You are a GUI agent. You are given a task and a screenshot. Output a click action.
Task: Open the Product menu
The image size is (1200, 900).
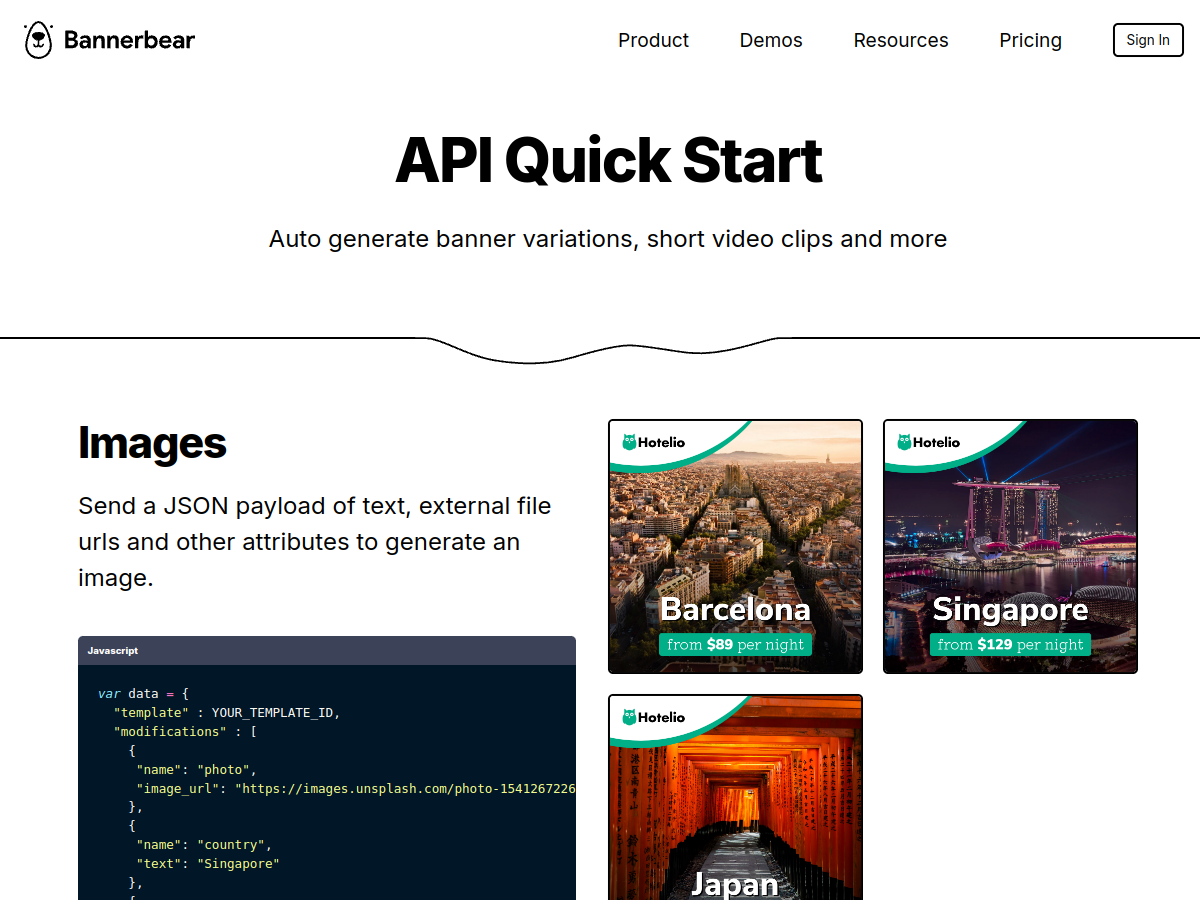click(653, 40)
